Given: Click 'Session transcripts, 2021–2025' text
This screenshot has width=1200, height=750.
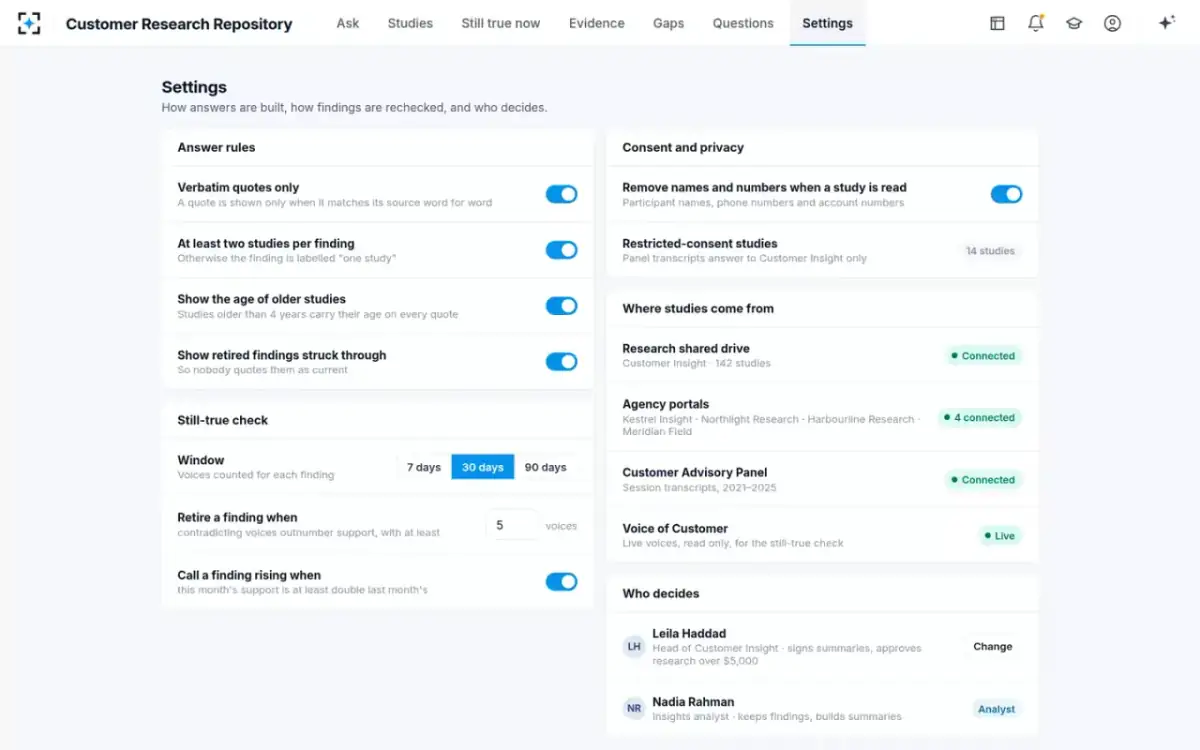Looking at the screenshot, I should [699, 488].
